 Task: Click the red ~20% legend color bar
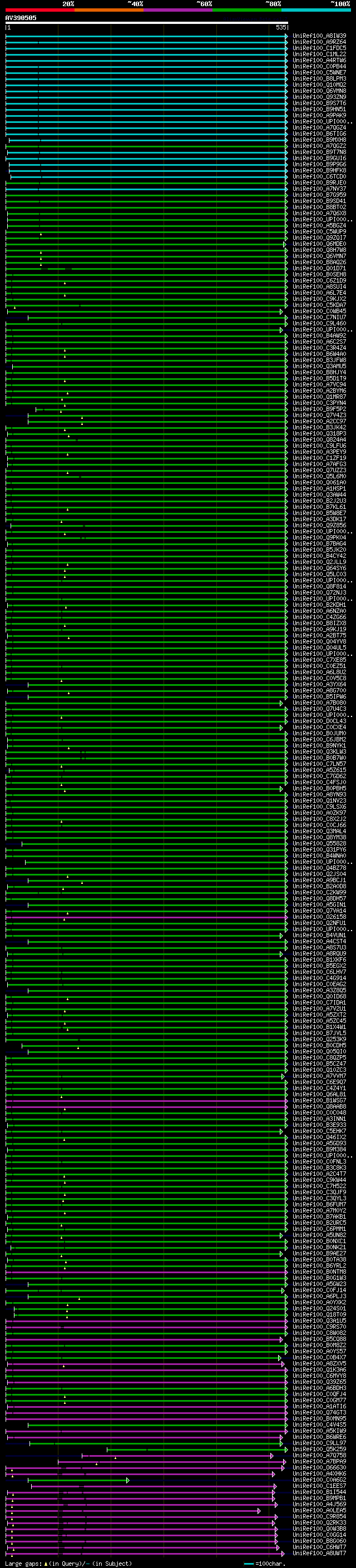[39, 11]
